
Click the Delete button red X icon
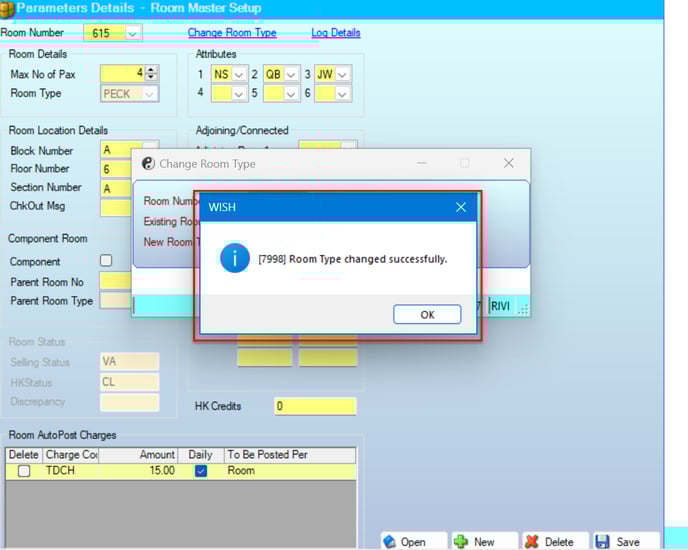(x=531, y=541)
